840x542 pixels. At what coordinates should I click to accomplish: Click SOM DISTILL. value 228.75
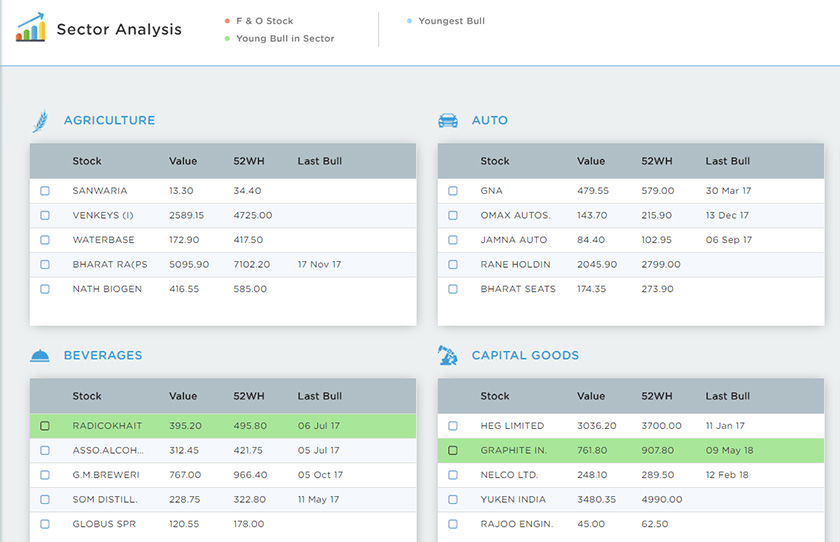[184, 500]
